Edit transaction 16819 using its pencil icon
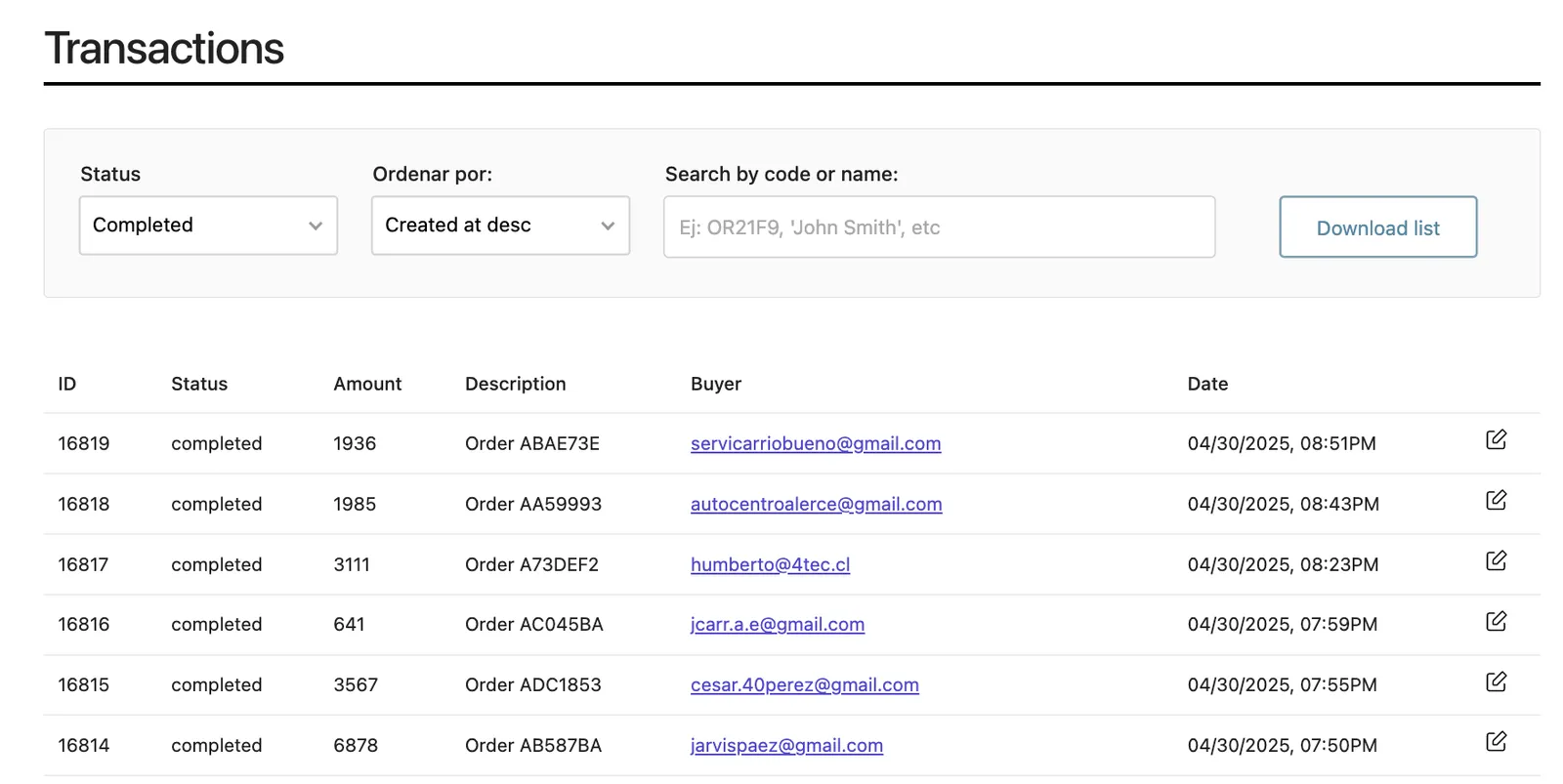This screenshot has width=1563, height=784. click(1496, 439)
